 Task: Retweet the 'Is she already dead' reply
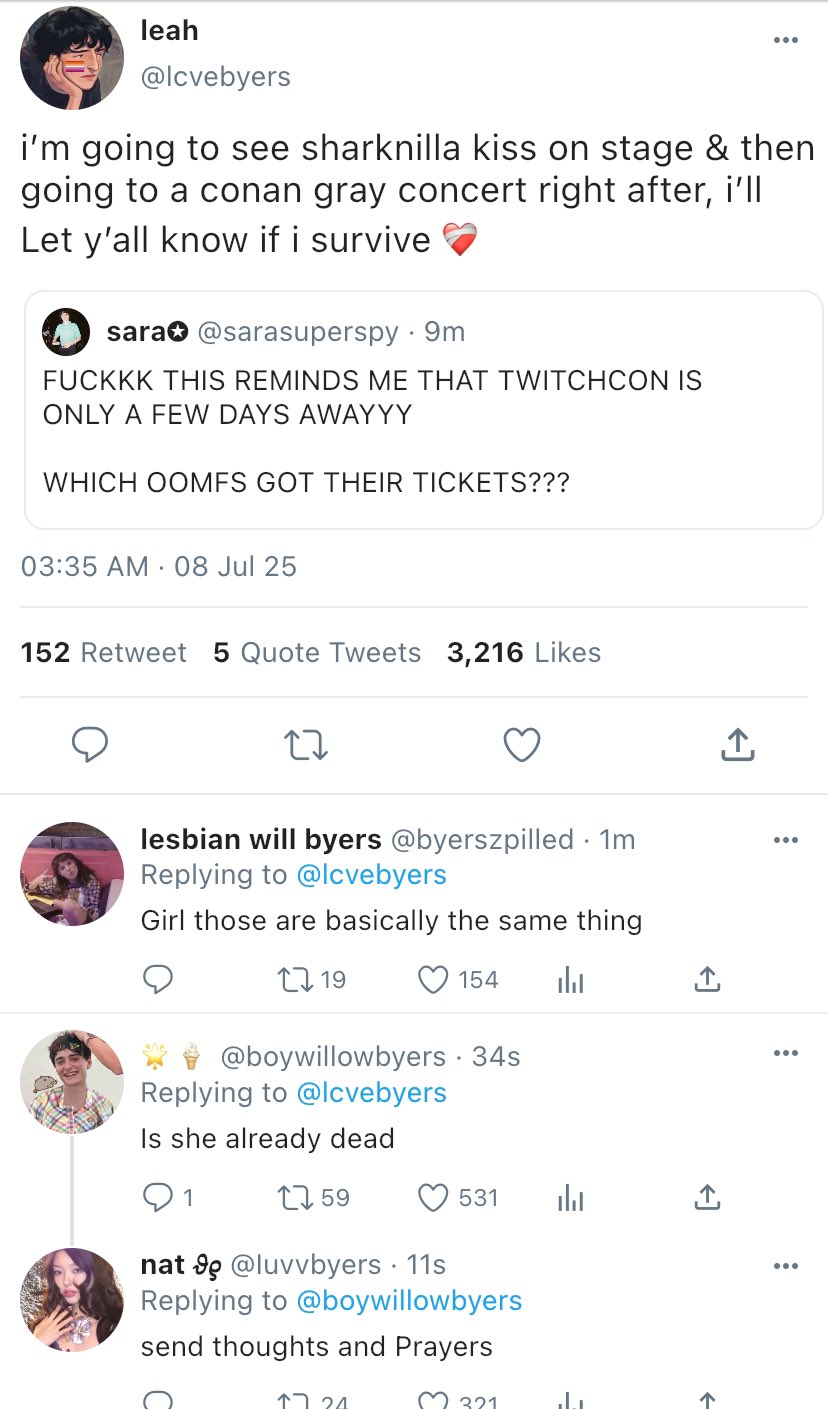pyautogui.click(x=293, y=1197)
